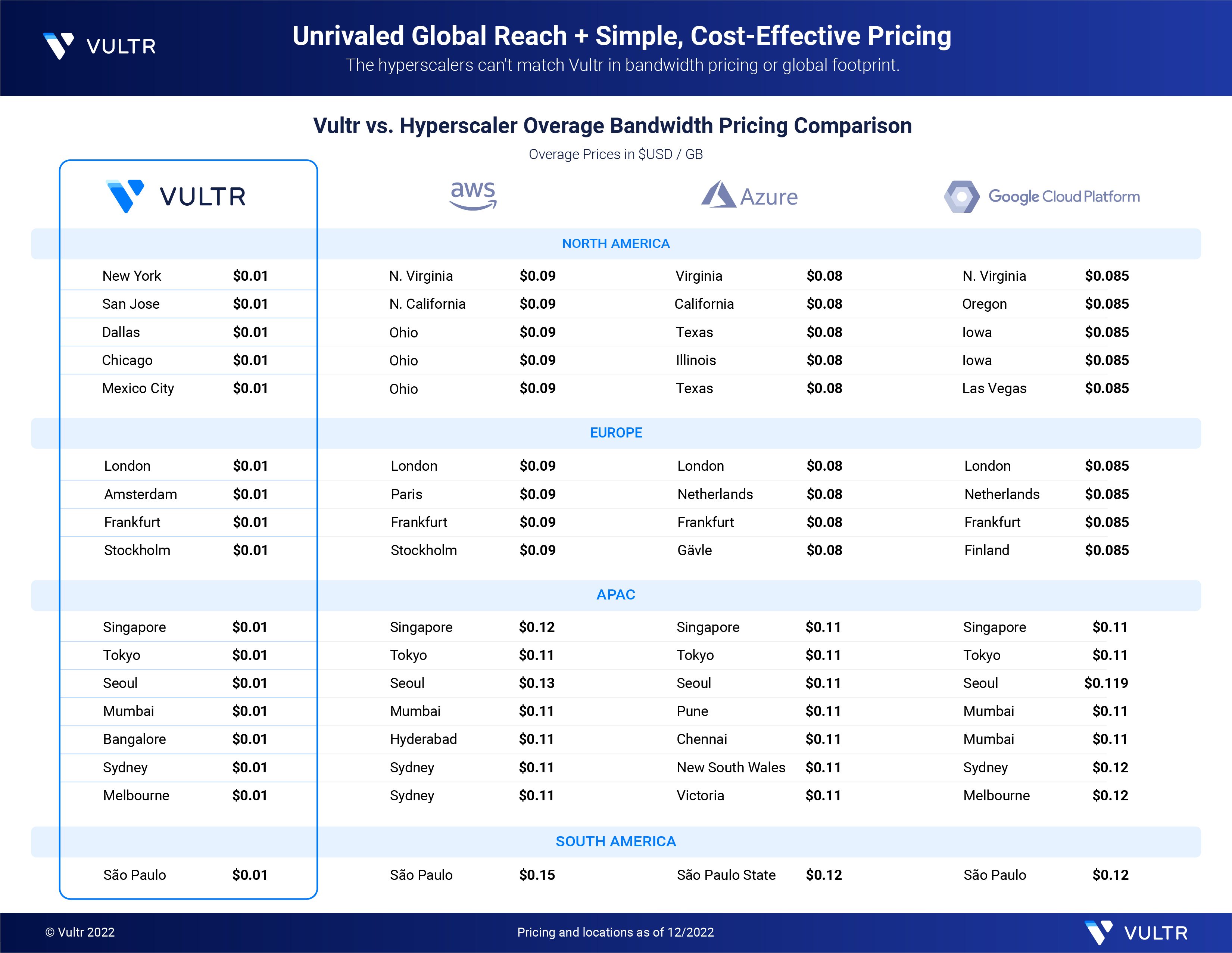Click the Vultr 'New York' location
This screenshot has width=1232, height=953.
(x=131, y=276)
